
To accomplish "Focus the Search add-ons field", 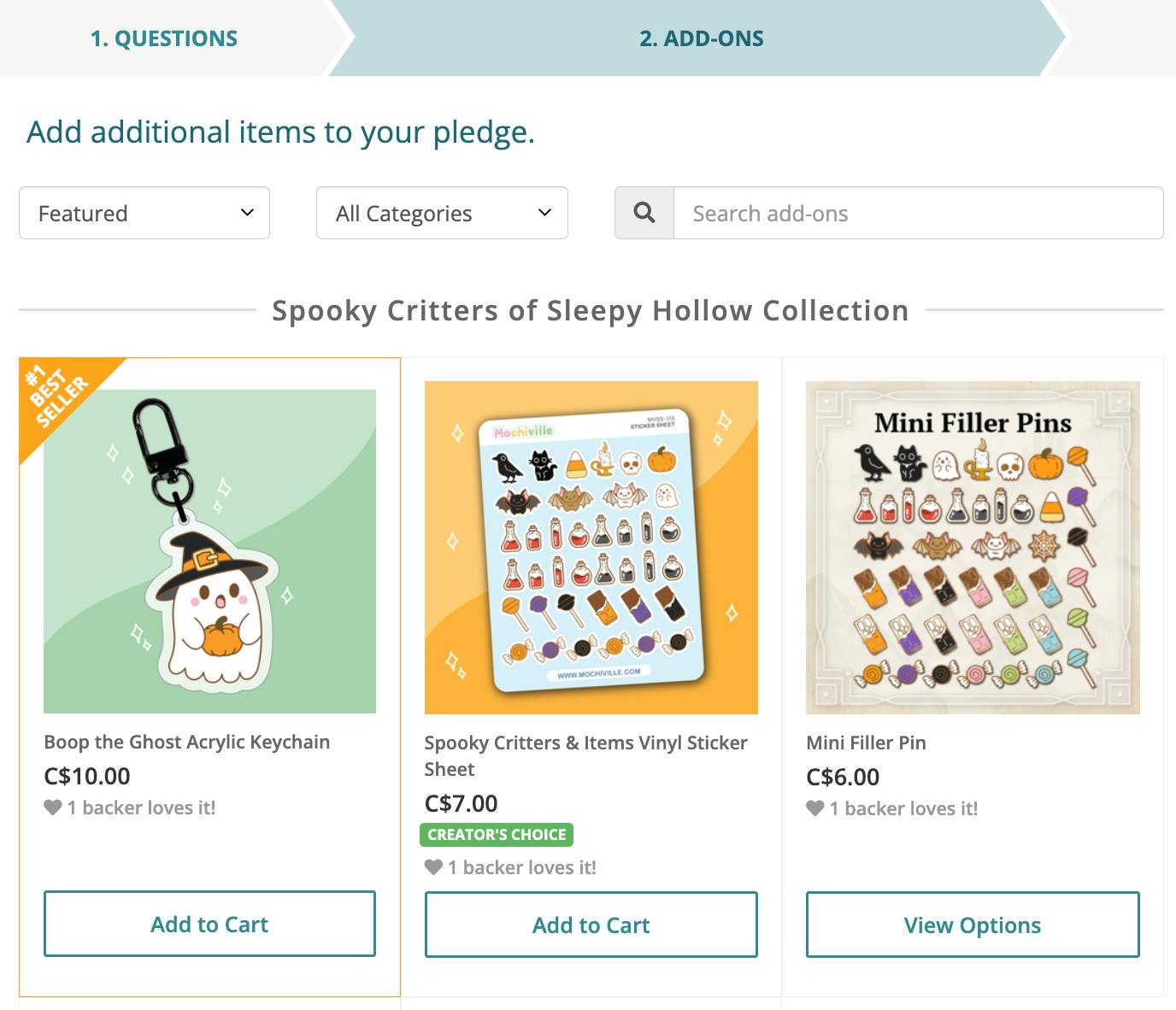I will pos(918,213).
